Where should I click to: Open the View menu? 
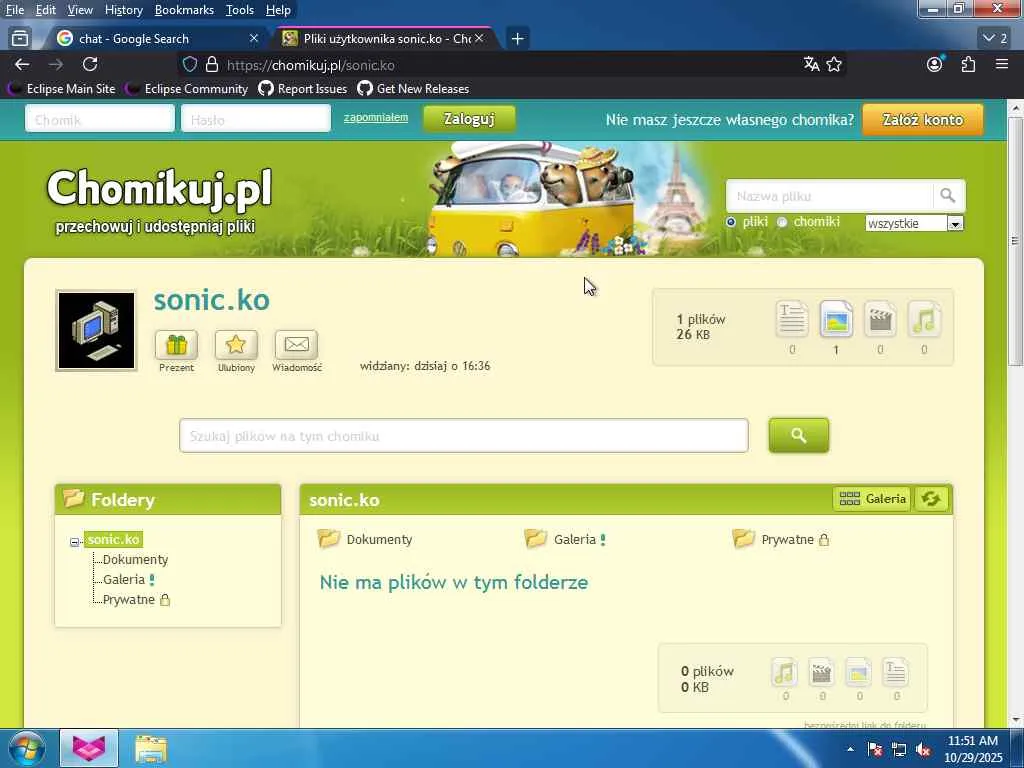click(x=80, y=10)
